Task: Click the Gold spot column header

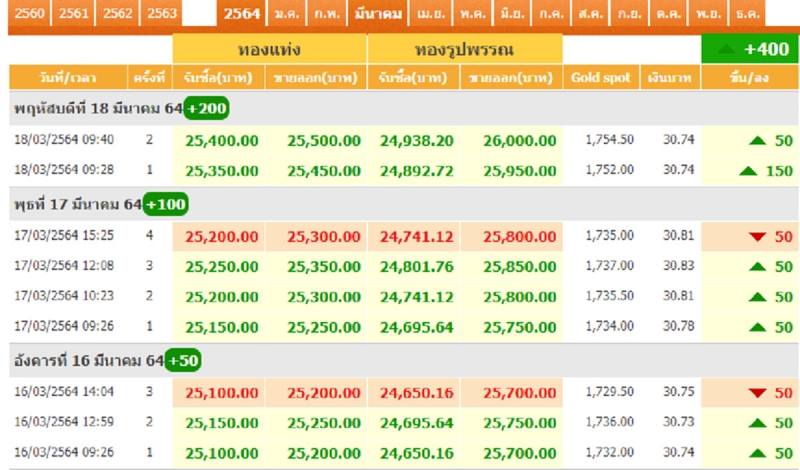Action: point(600,77)
